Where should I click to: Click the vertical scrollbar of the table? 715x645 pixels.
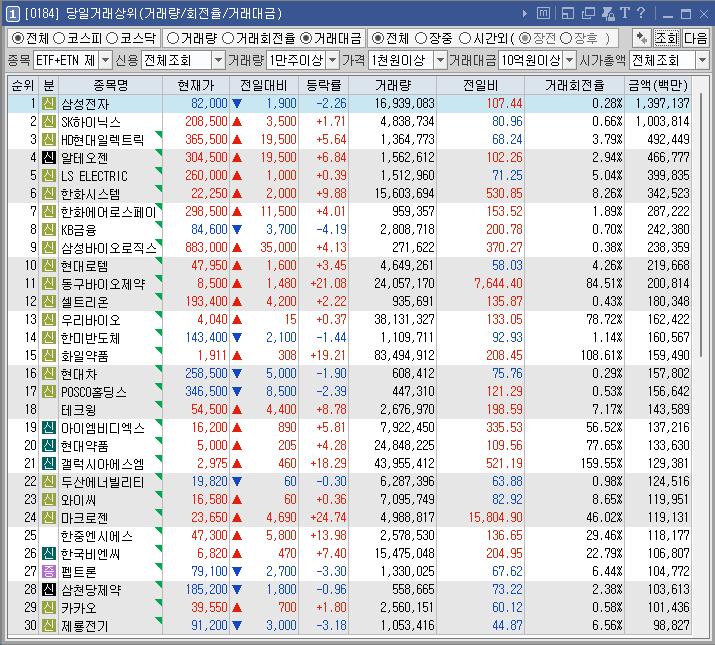coord(701,224)
